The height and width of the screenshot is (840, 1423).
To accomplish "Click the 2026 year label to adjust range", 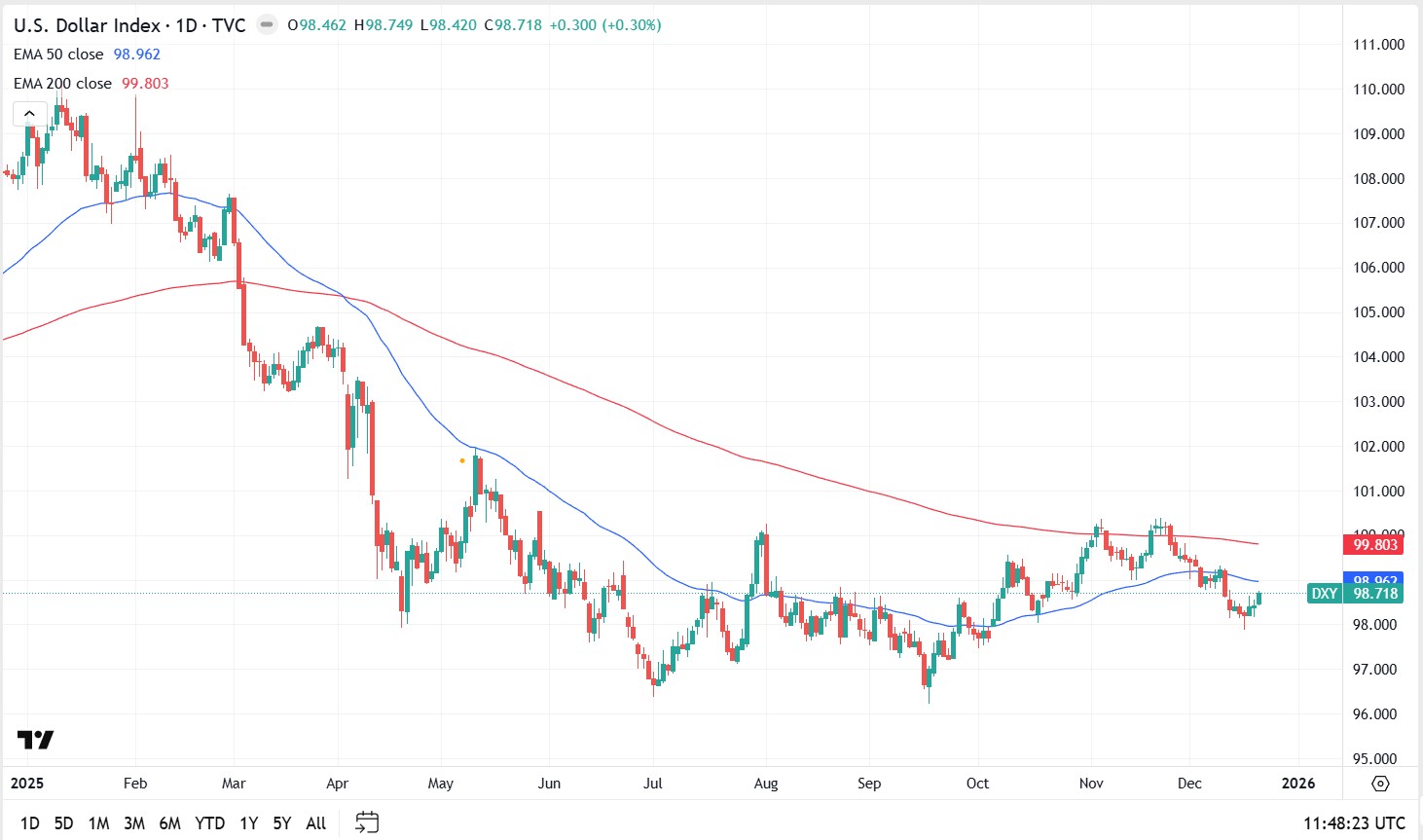I will click(x=1299, y=783).
